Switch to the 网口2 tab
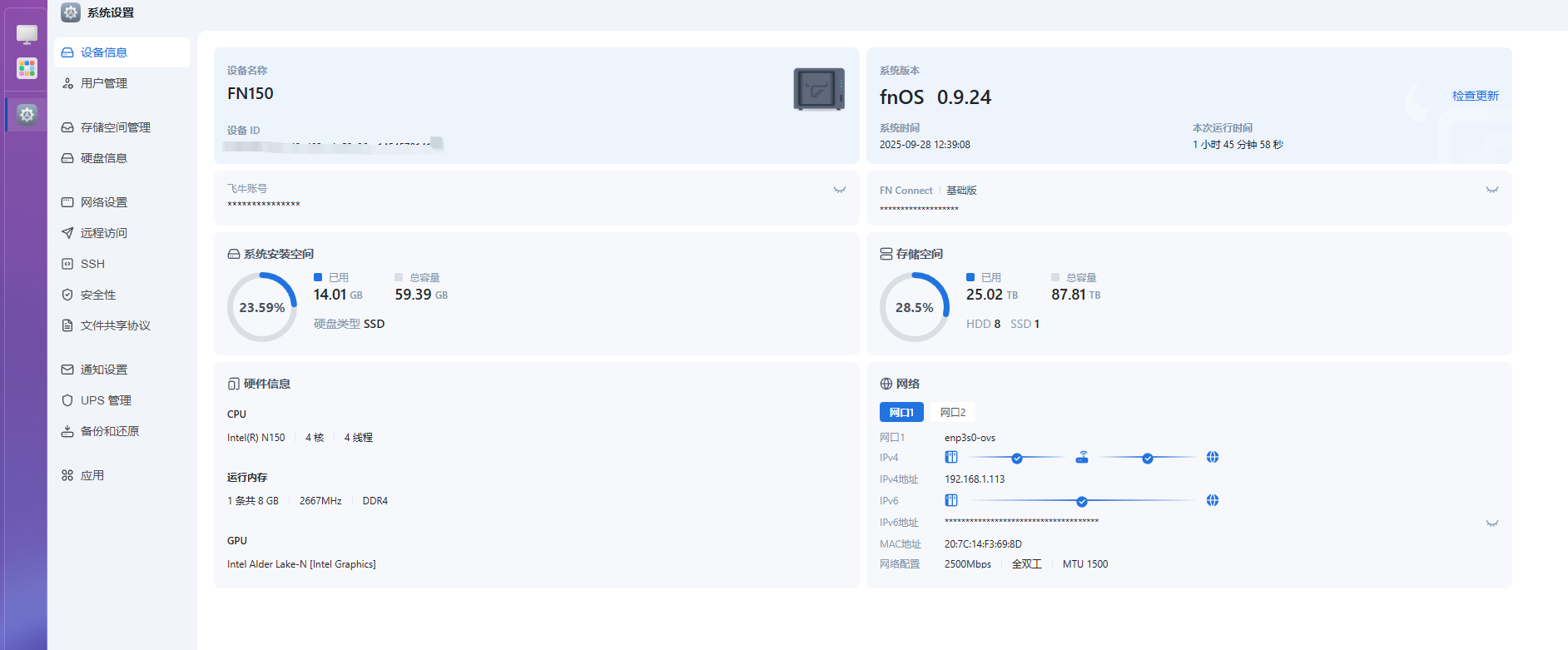This screenshot has height=650, width=1568. pyautogui.click(x=953, y=412)
